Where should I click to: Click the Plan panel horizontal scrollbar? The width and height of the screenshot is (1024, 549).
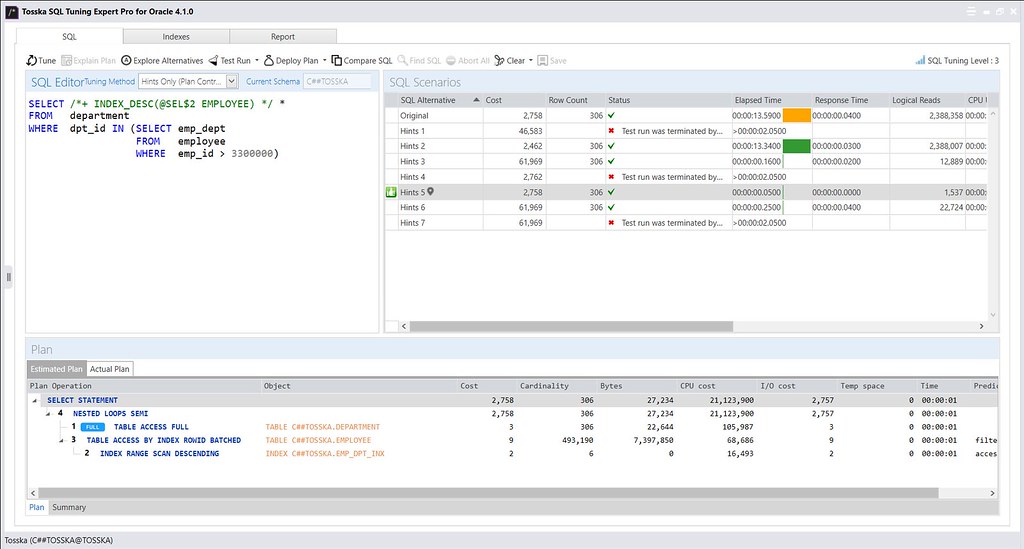(x=488, y=494)
